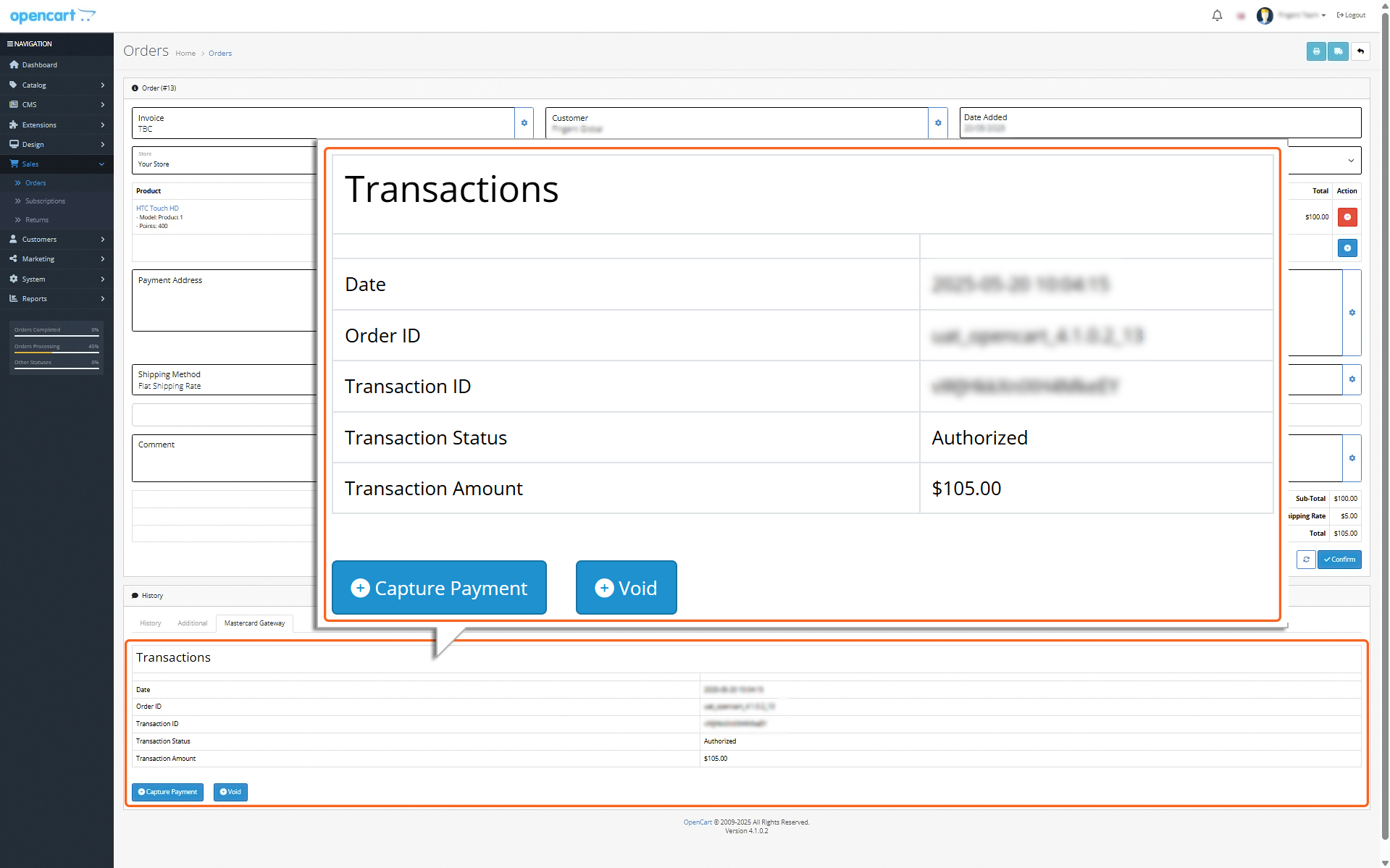Confirm the order
1390x868 pixels.
[1339, 560]
